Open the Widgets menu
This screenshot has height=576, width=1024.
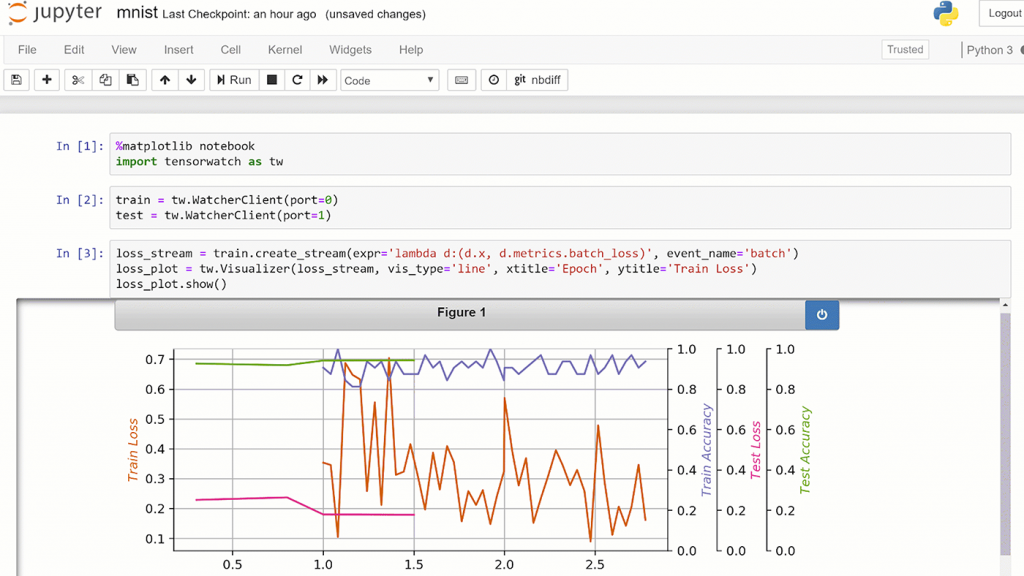350,49
